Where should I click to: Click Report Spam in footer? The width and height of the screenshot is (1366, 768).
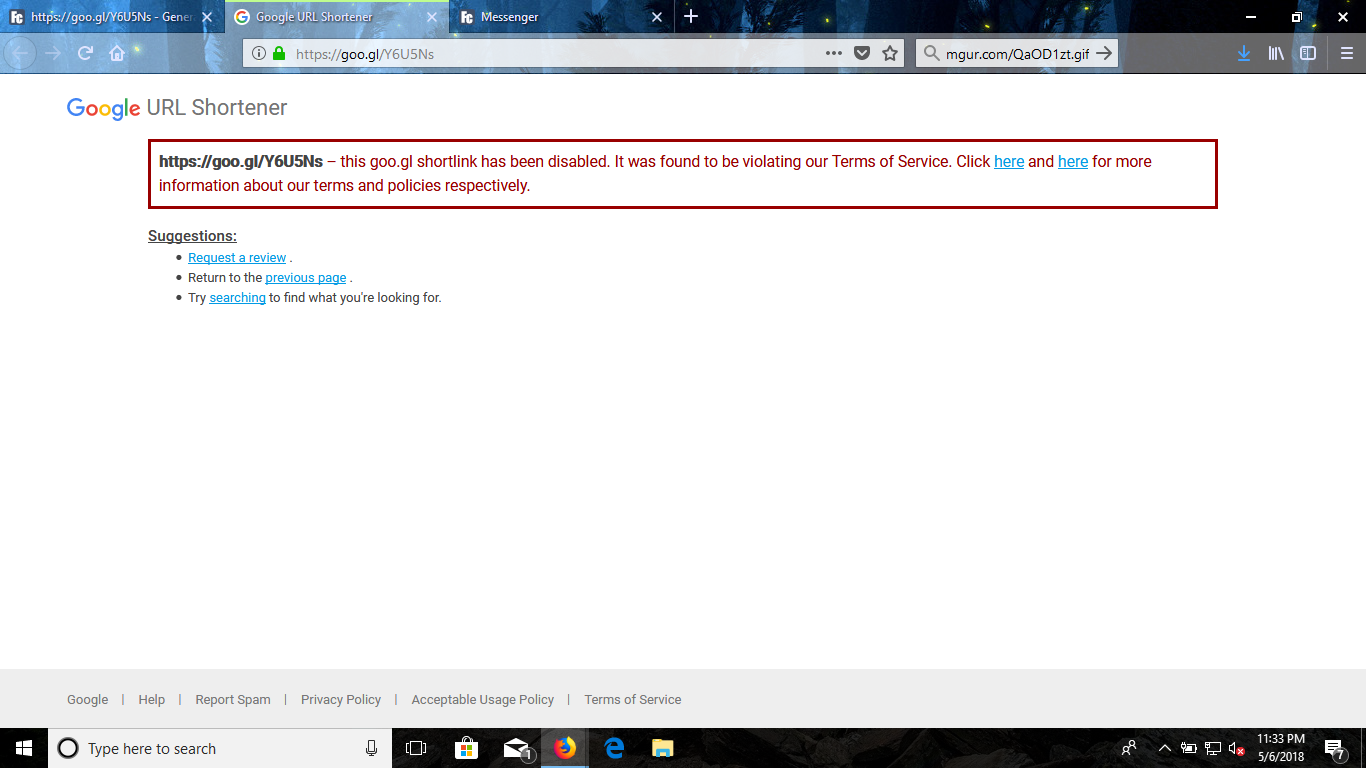tap(233, 700)
